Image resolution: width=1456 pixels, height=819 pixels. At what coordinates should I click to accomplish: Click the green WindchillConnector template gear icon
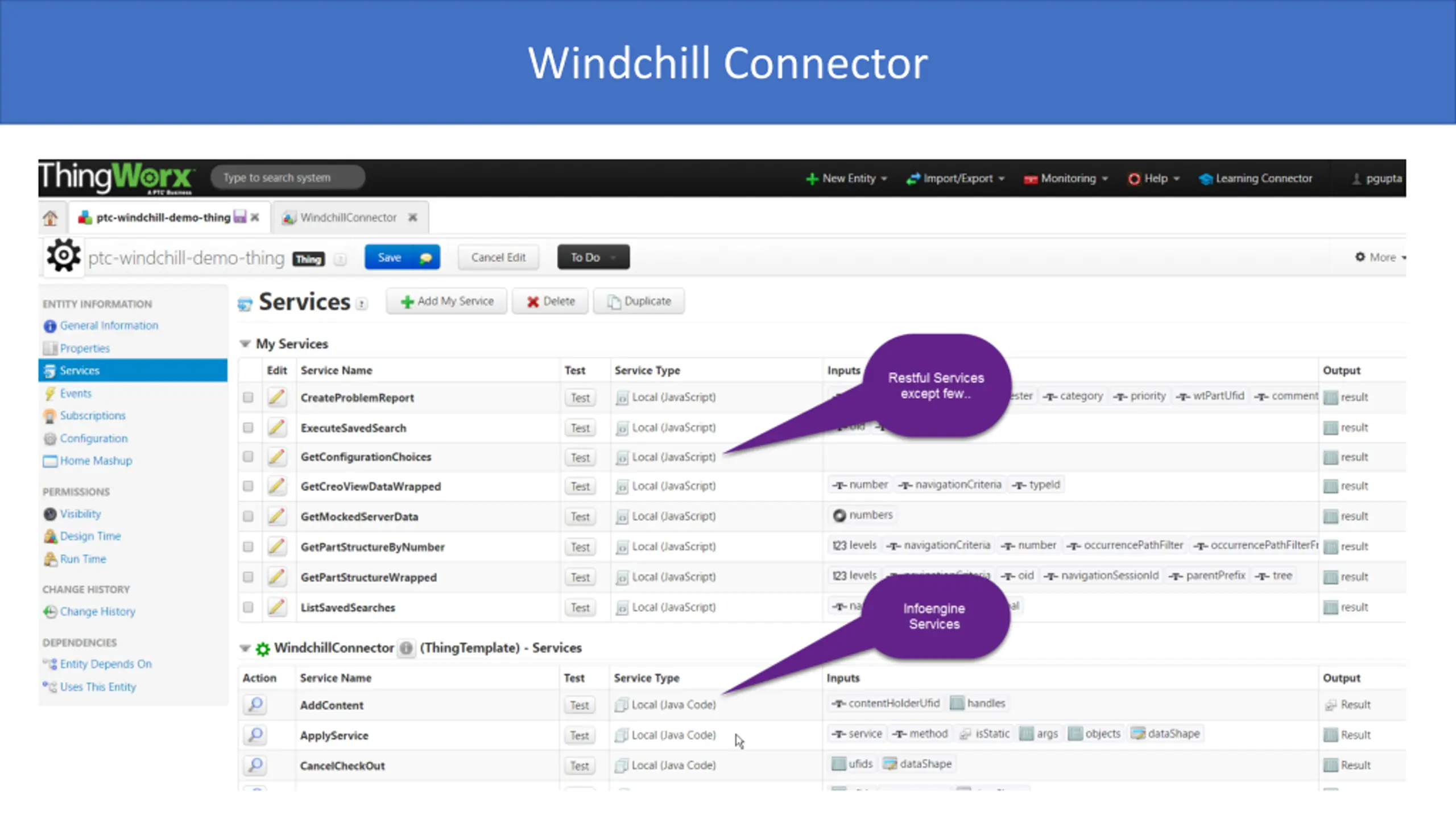262,648
